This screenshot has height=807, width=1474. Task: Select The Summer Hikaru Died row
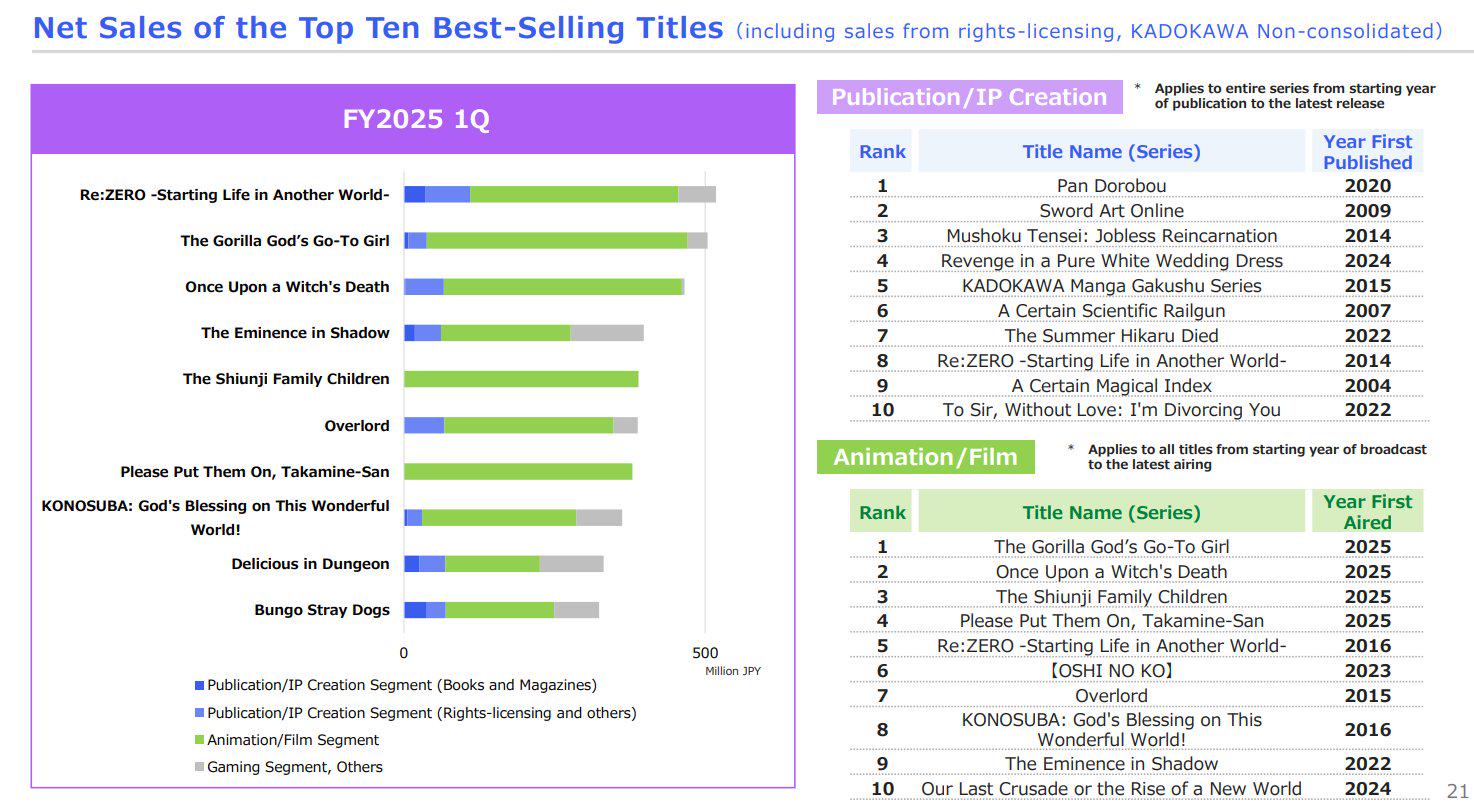(1138, 336)
